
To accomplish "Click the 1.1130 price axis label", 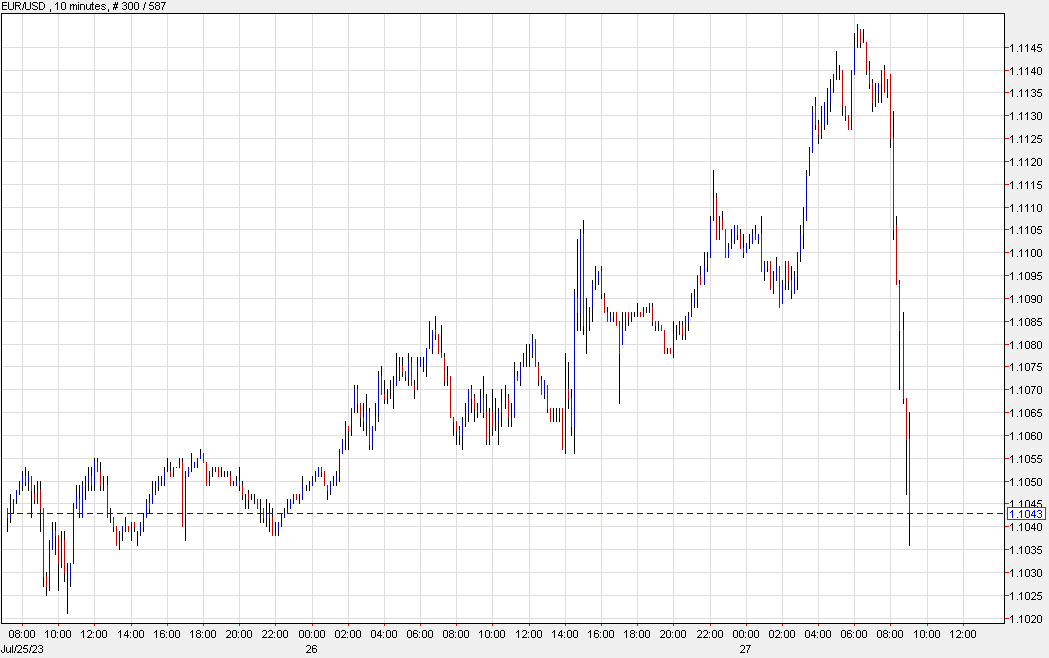I will click(1026, 116).
